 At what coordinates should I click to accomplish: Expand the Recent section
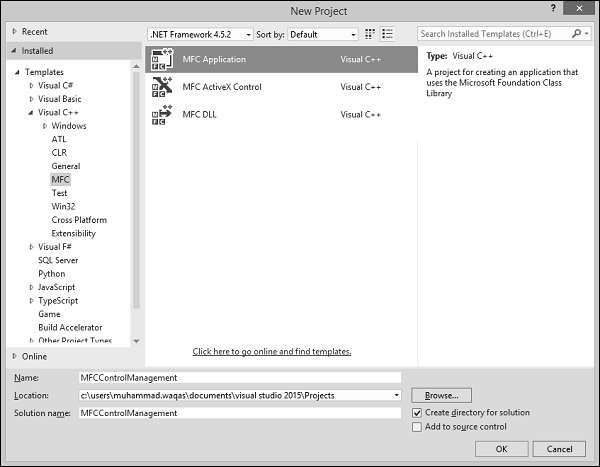pos(15,31)
